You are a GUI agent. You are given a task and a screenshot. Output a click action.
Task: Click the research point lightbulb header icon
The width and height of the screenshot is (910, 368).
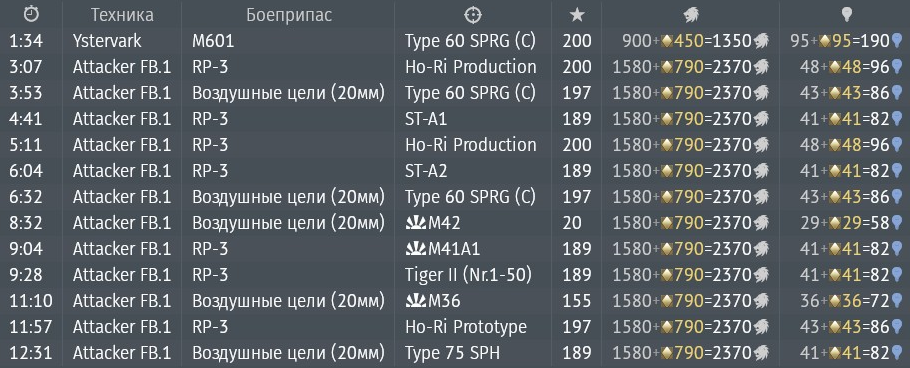846,15
